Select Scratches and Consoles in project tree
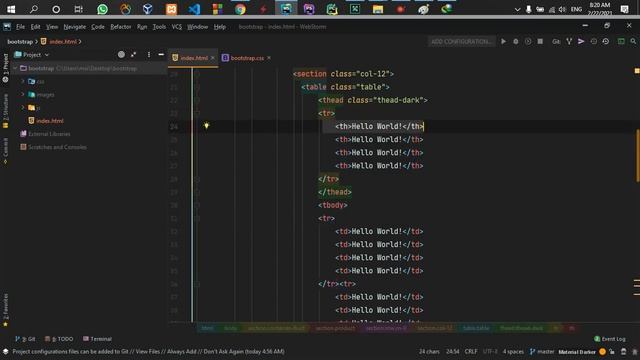The width and height of the screenshot is (640, 360). tap(57, 147)
